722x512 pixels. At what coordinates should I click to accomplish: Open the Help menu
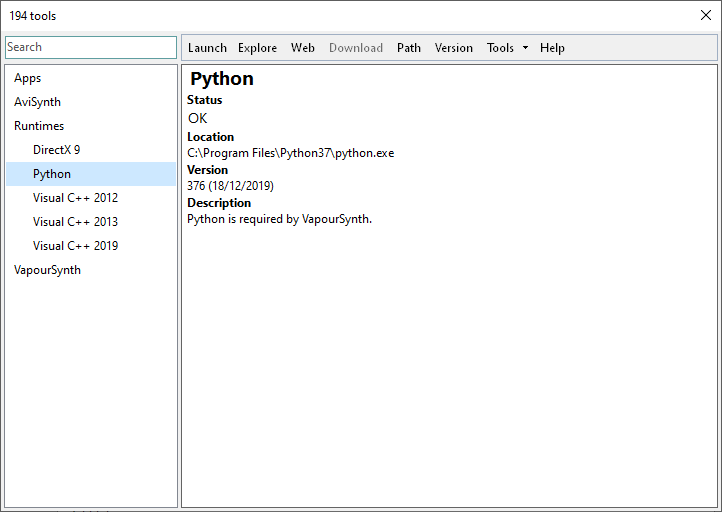pyautogui.click(x=552, y=48)
